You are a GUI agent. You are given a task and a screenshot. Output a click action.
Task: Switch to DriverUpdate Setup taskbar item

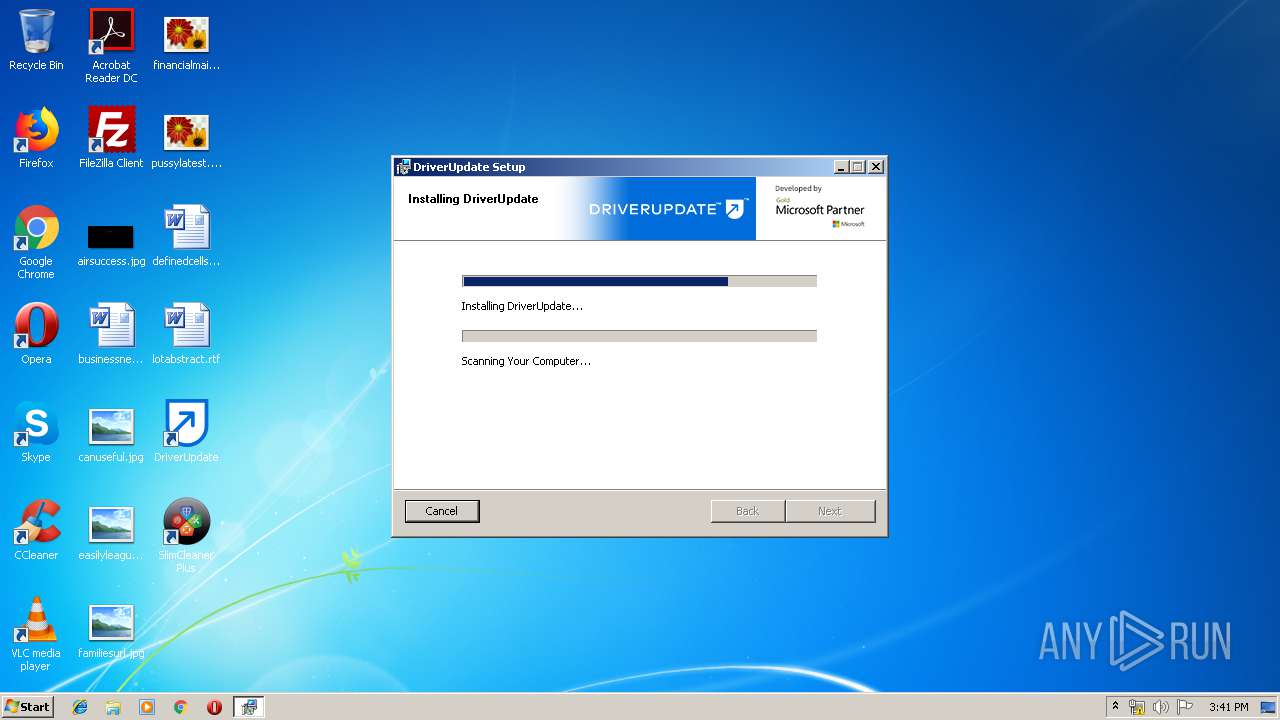click(248, 707)
